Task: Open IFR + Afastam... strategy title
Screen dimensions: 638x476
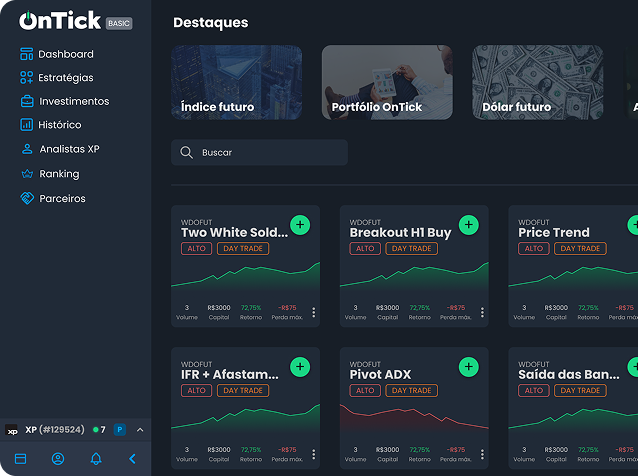Action: click(230, 374)
